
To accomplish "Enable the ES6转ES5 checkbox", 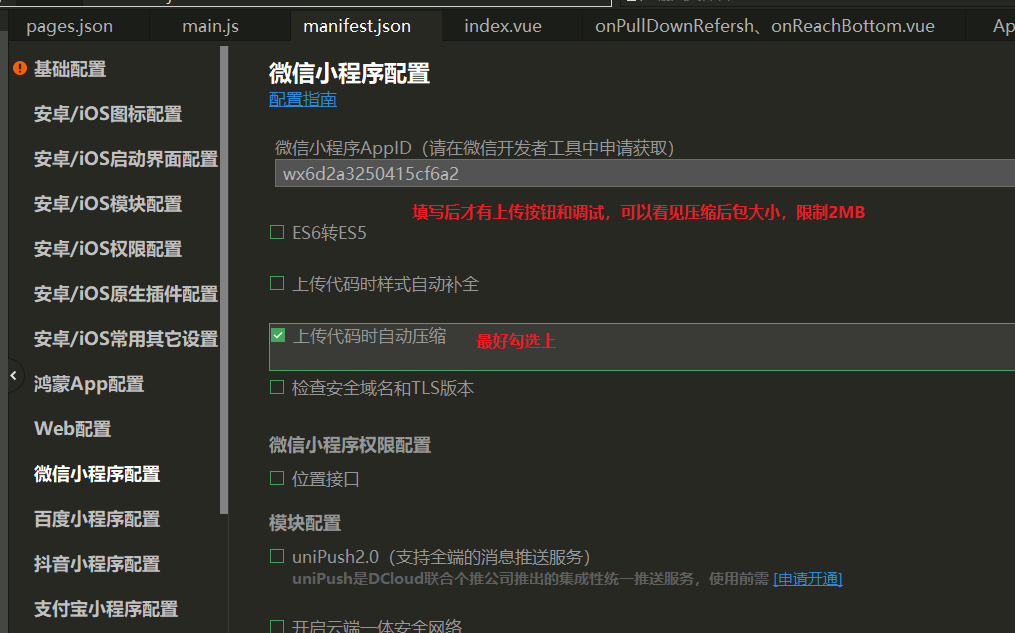I will [277, 232].
